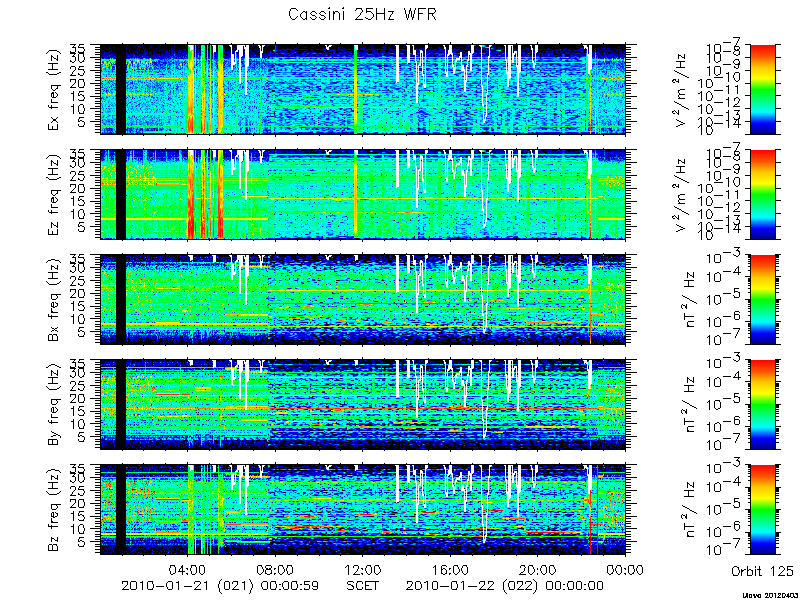800x600 pixels.
Task: Click the '04:00' time axis label
Action: click(x=188, y=570)
